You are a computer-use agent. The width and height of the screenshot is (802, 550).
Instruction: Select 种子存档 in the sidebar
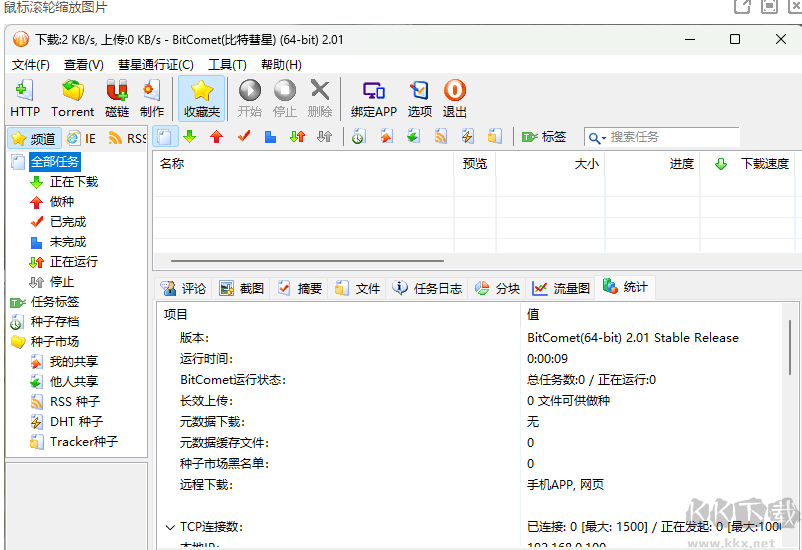(55, 322)
